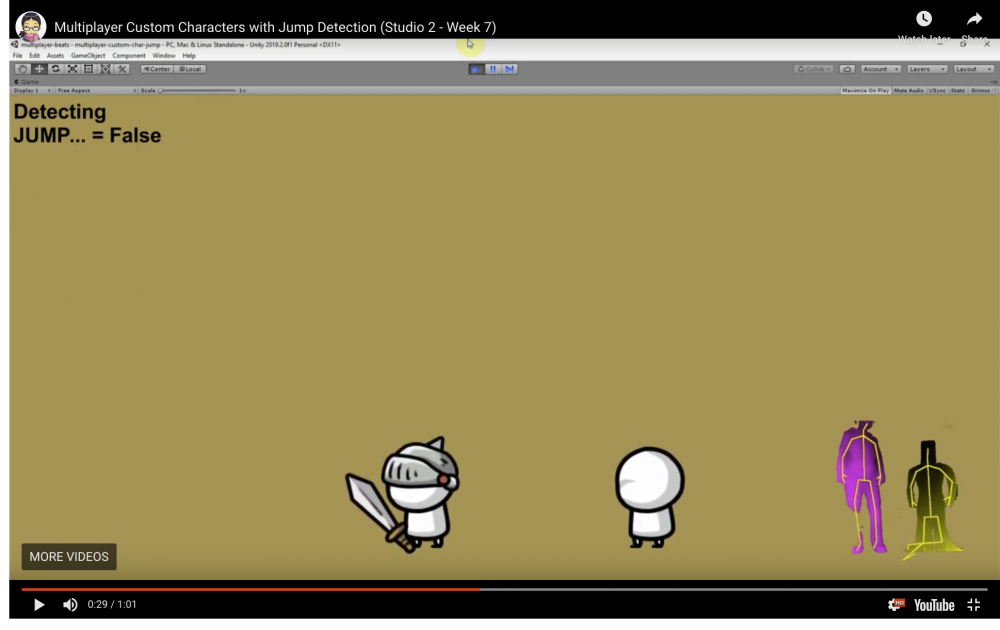Toggle VSync in Game view
This screenshot has height=630, width=1000.
pyautogui.click(x=937, y=91)
